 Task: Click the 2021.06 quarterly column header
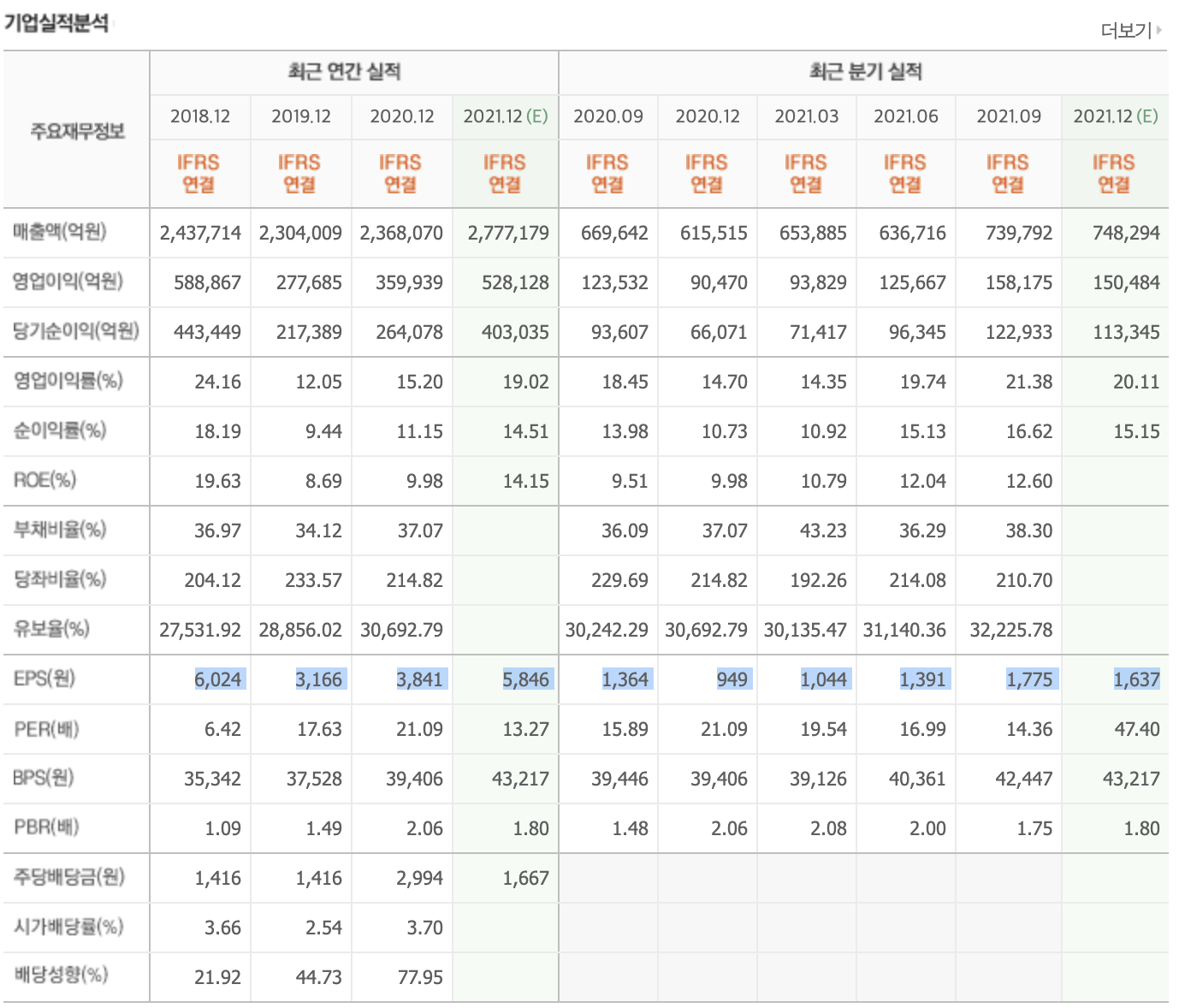(x=906, y=116)
